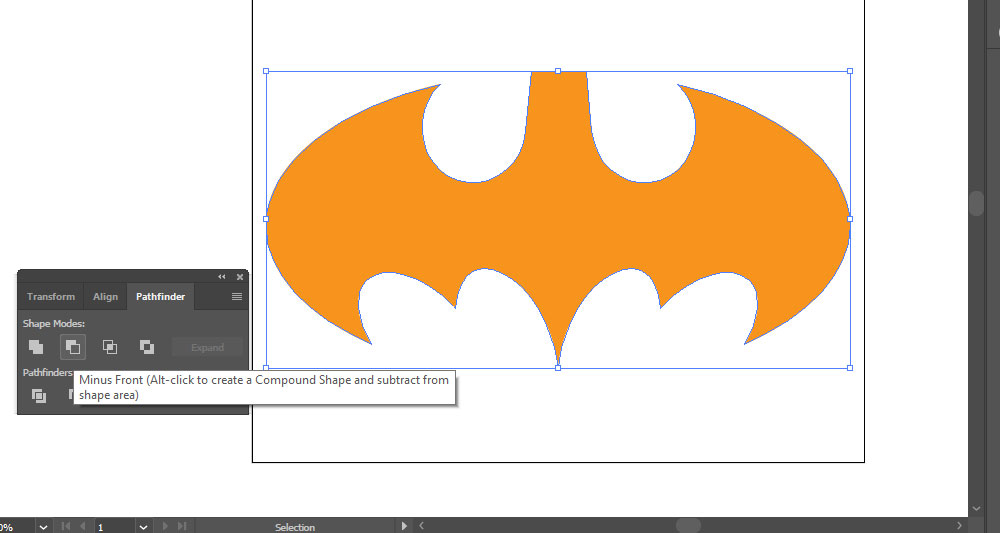Open status bar display options arrow
This screenshot has width=1000, height=533.
tap(404, 527)
